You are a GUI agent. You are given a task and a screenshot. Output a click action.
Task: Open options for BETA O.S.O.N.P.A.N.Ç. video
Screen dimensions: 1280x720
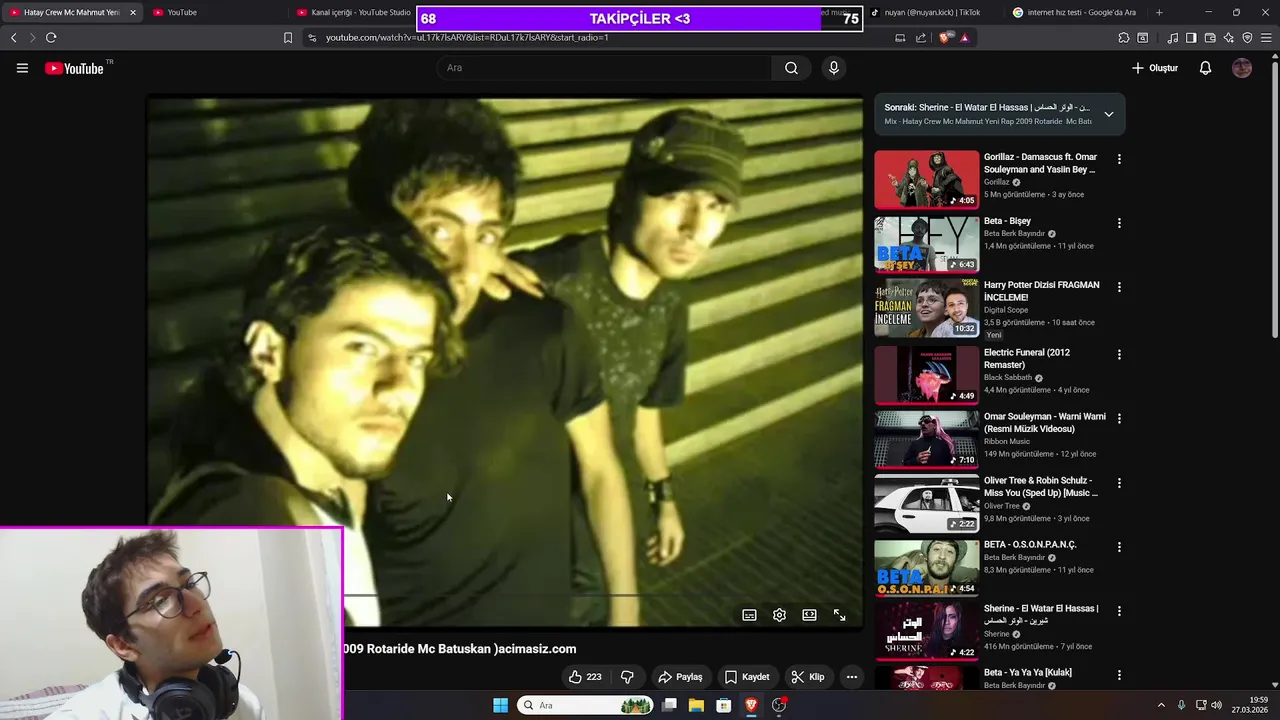pyautogui.click(x=1119, y=547)
